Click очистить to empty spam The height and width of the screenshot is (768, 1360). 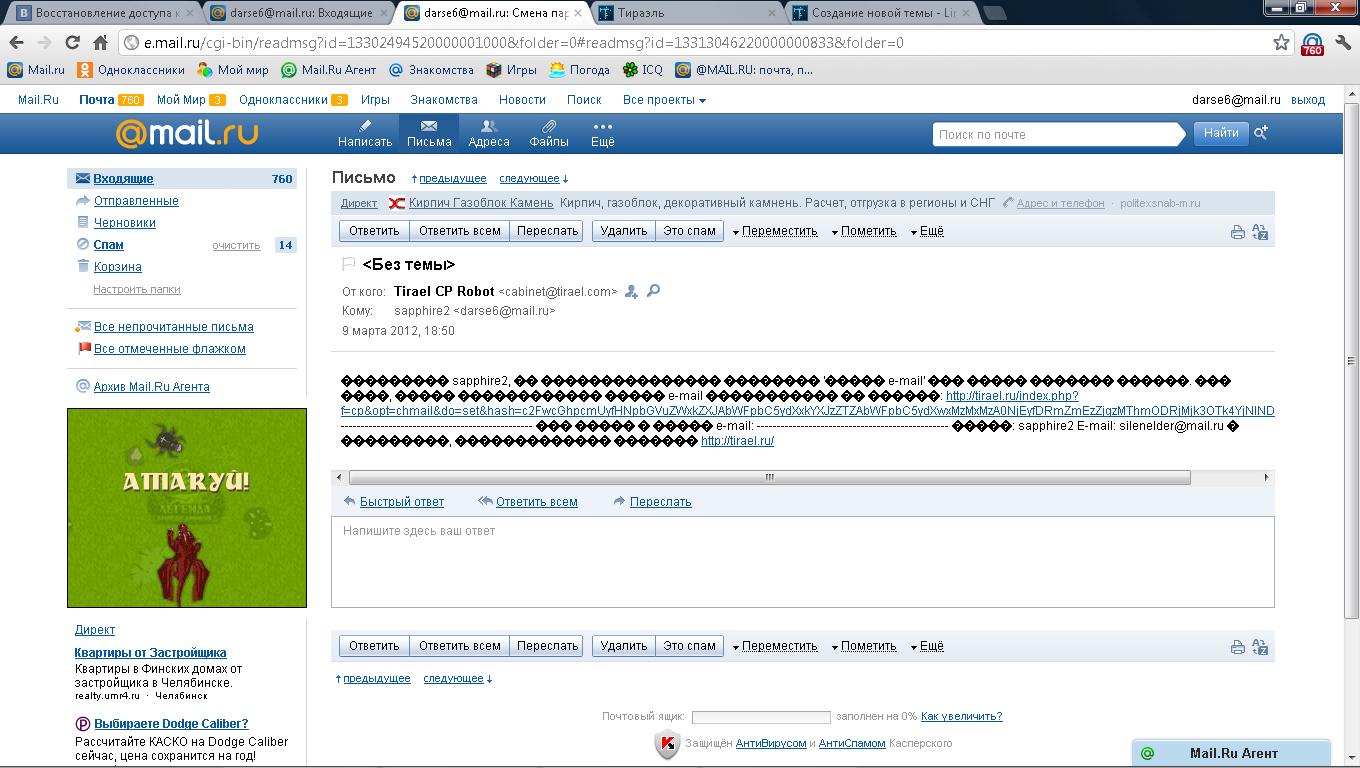click(x=236, y=245)
